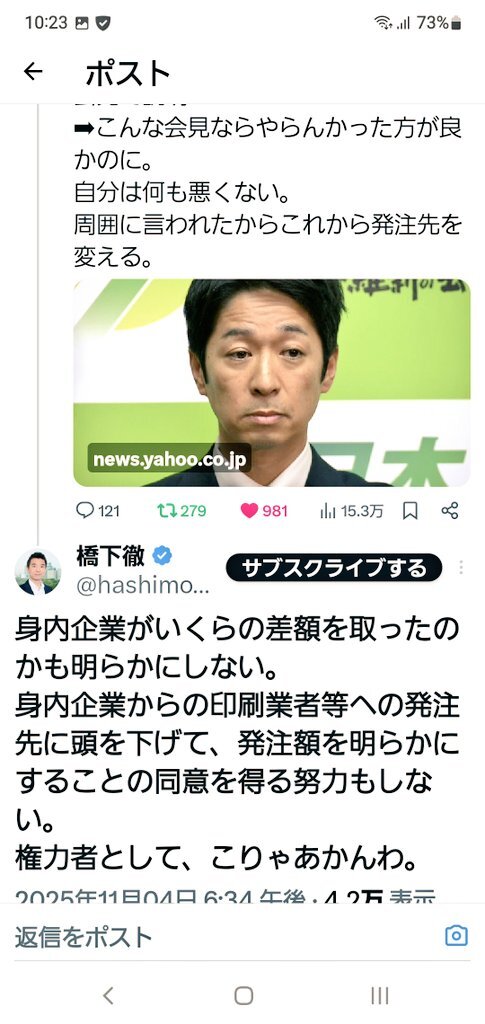Open the @hashimo... handle link
485x1024 pixels.
click(143, 586)
